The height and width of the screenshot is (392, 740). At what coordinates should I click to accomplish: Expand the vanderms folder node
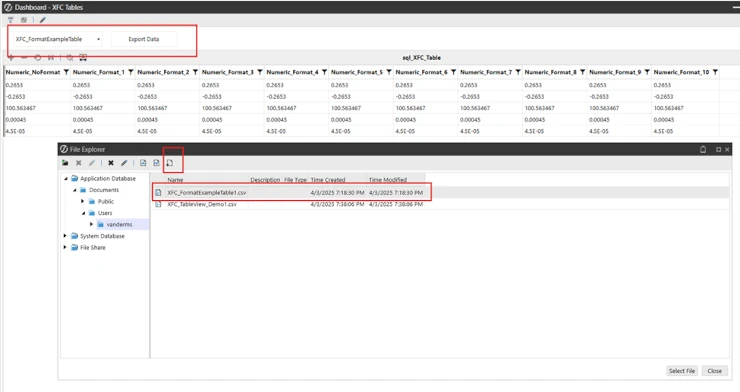pyautogui.click(x=92, y=225)
